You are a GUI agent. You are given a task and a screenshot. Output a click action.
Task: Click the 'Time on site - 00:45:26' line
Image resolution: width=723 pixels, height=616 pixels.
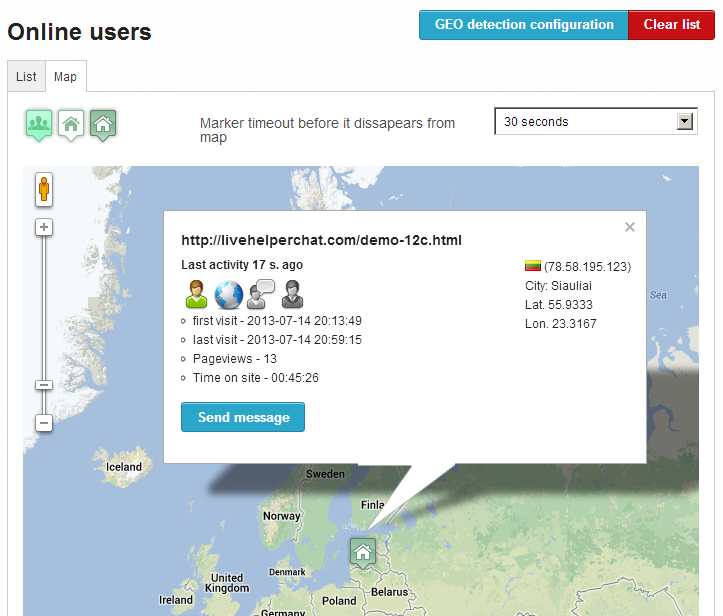[x=256, y=378]
